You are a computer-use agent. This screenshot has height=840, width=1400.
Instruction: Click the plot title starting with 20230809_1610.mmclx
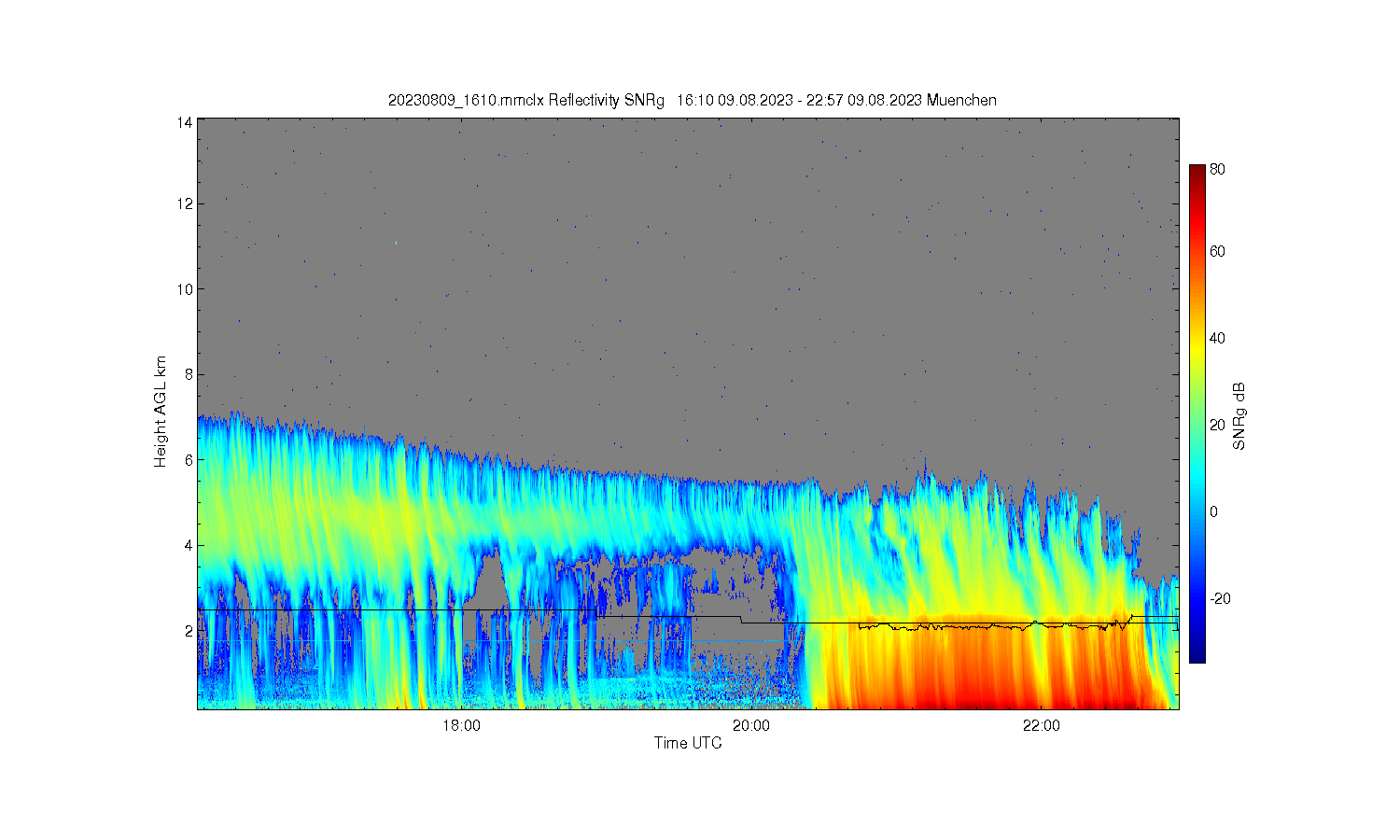click(693, 100)
